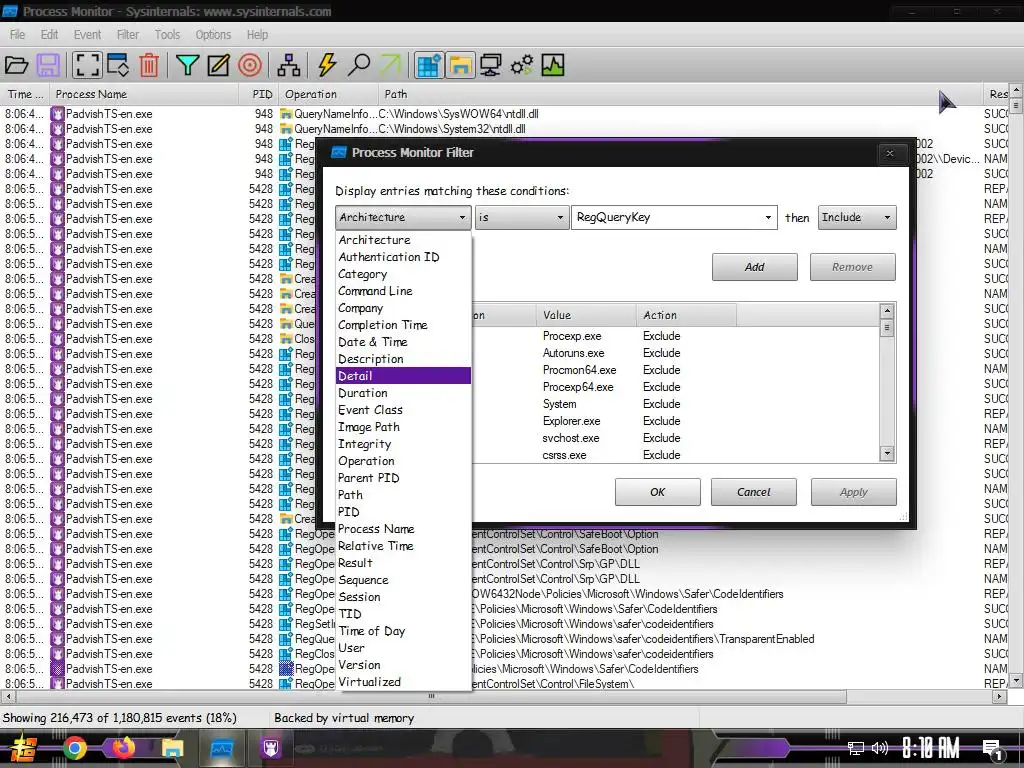Viewport: 1024px width, 768px height.
Task: Expand the 'is' relation dropdown
Action: [x=521, y=217]
